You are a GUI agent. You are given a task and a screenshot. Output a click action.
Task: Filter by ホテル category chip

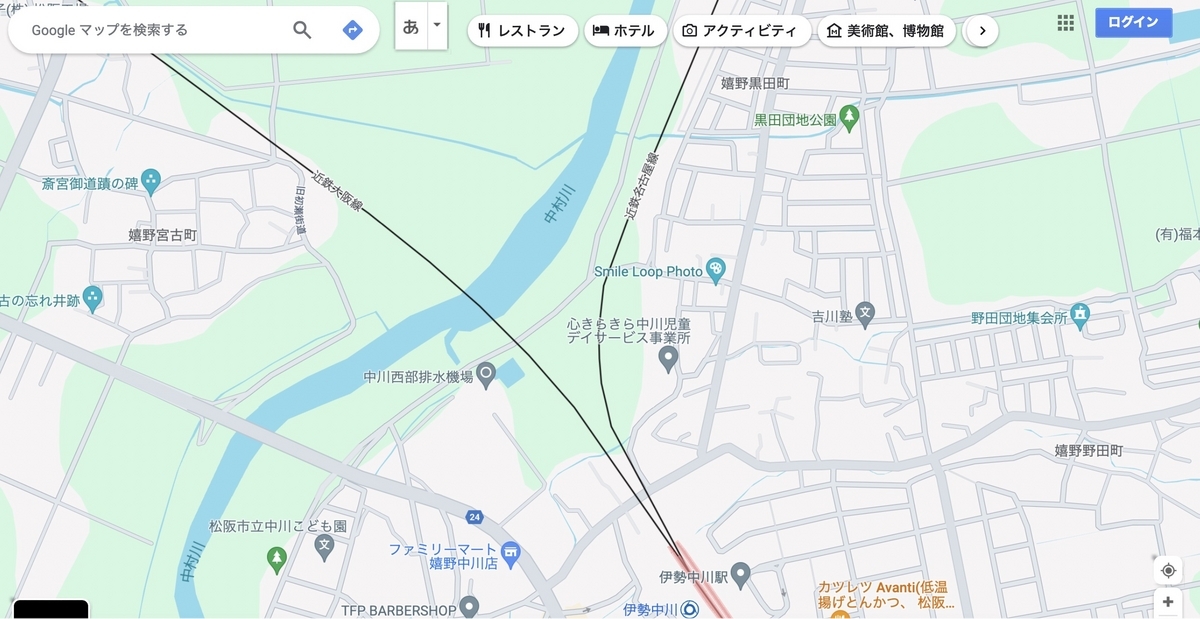click(625, 31)
